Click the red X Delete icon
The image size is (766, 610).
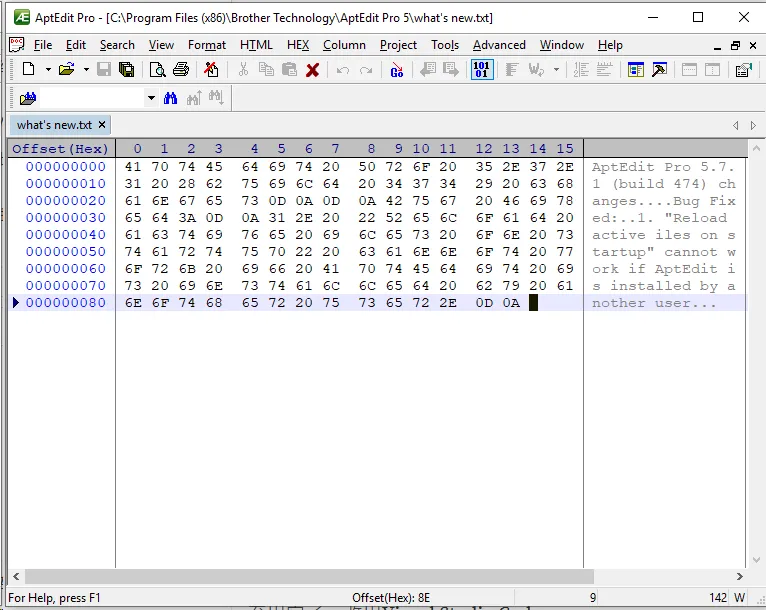(313, 69)
